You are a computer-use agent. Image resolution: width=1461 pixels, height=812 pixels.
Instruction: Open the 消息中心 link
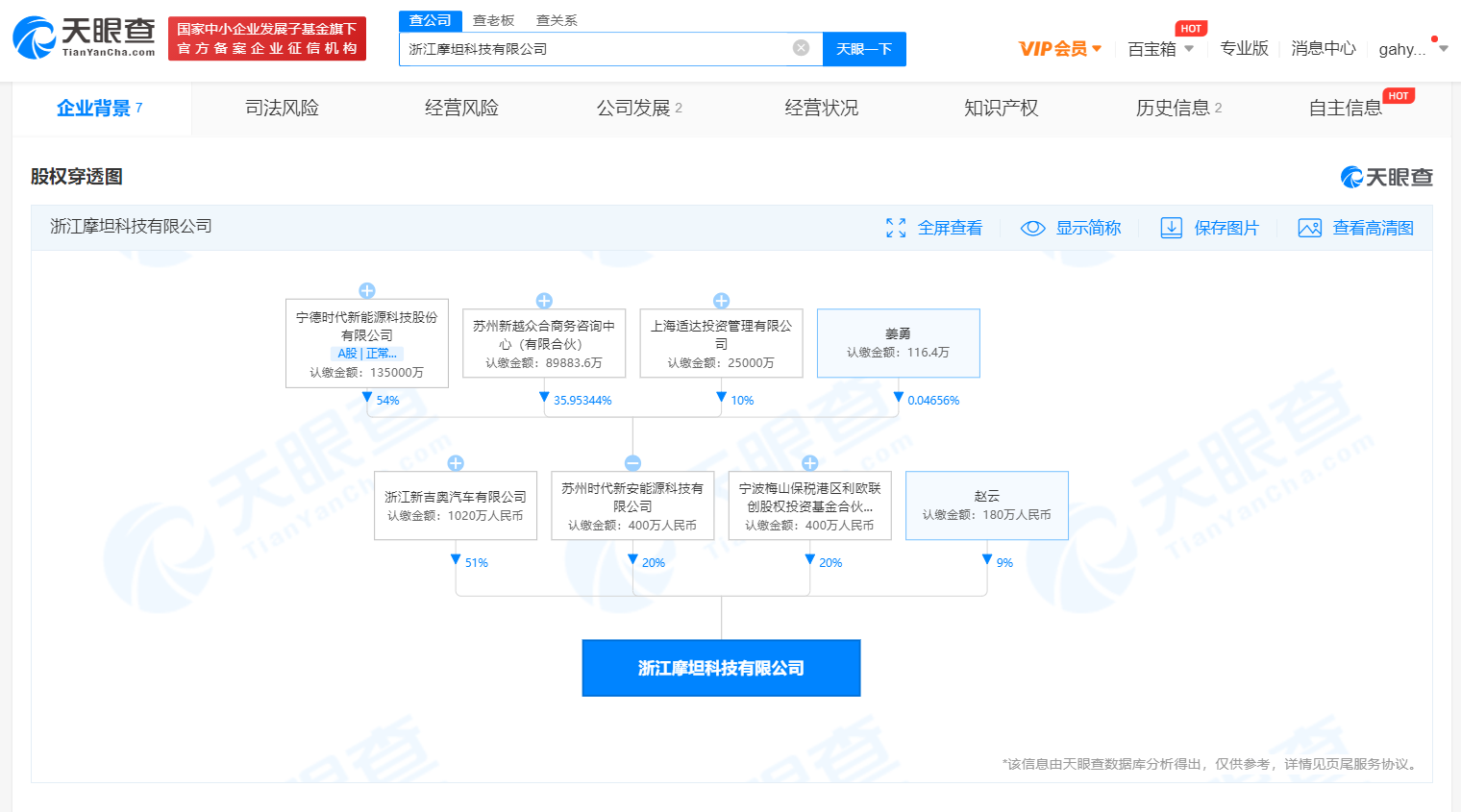pos(1323,49)
